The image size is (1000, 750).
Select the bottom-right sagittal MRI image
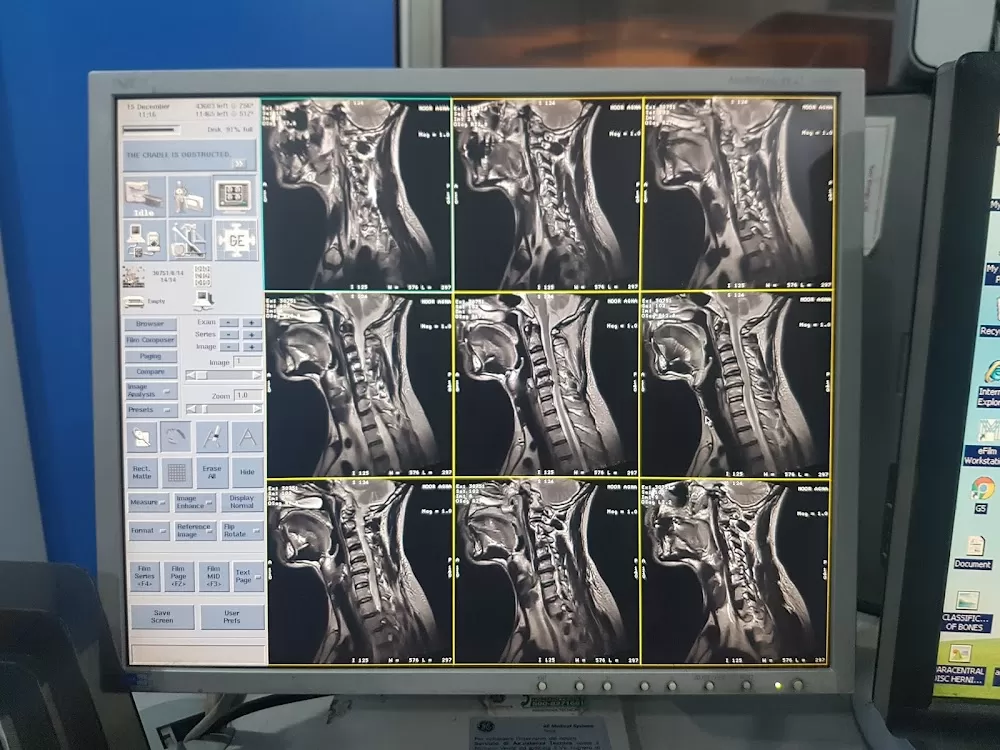735,571
